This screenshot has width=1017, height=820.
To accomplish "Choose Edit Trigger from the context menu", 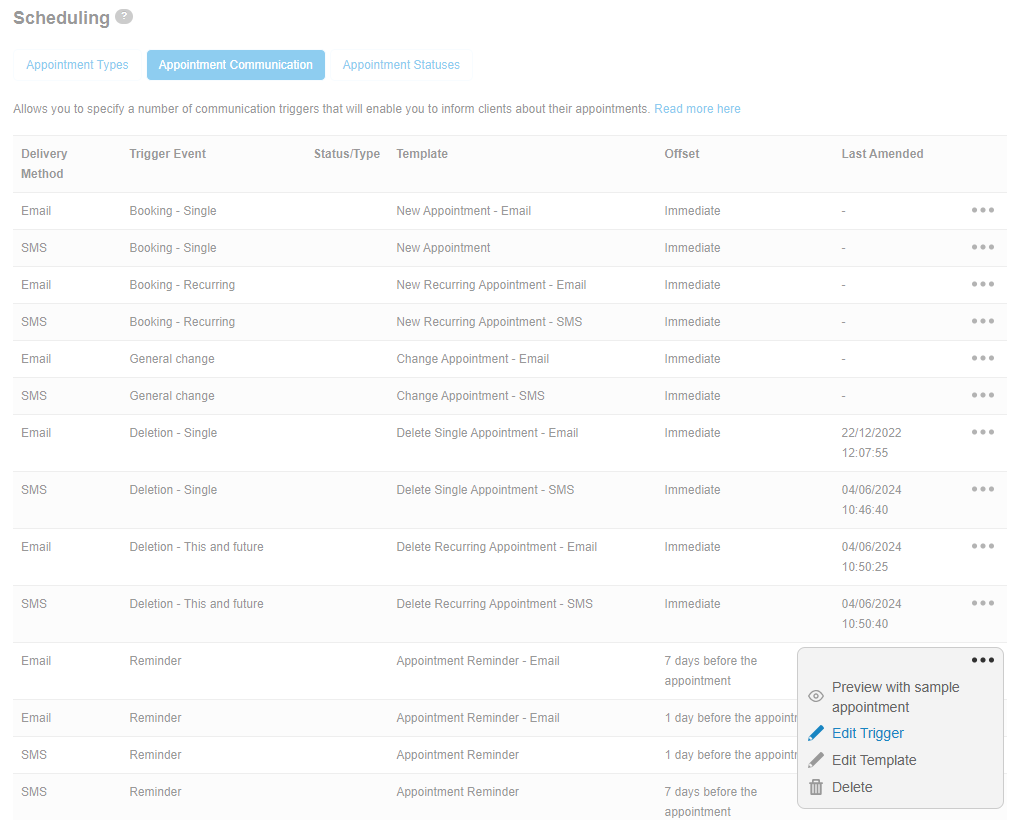I will (x=868, y=733).
